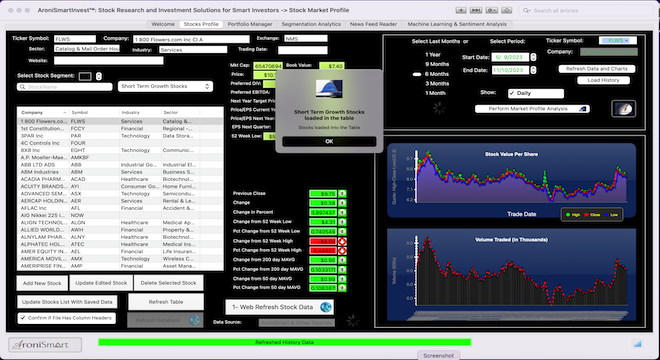Open Machine Learning & Sentiment Analysis tab
This screenshot has height=360, width=660.
tap(457, 24)
